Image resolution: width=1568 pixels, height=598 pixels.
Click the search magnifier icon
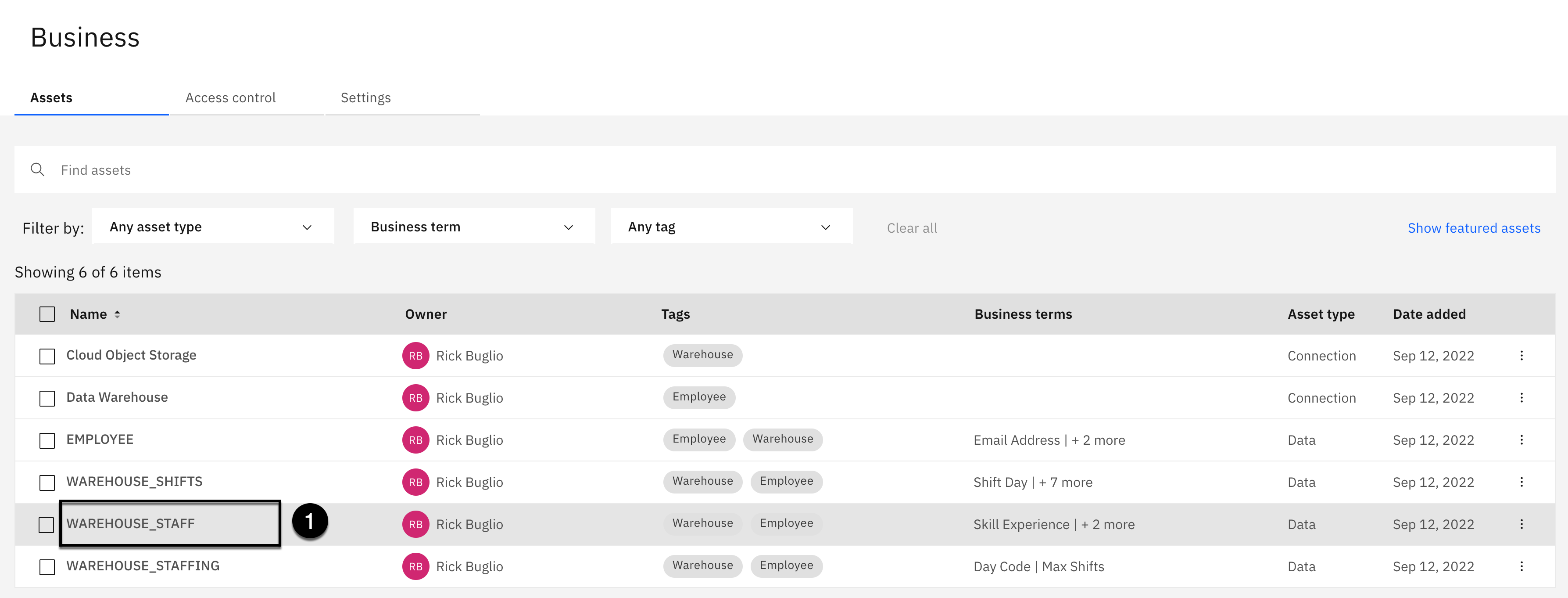38,170
